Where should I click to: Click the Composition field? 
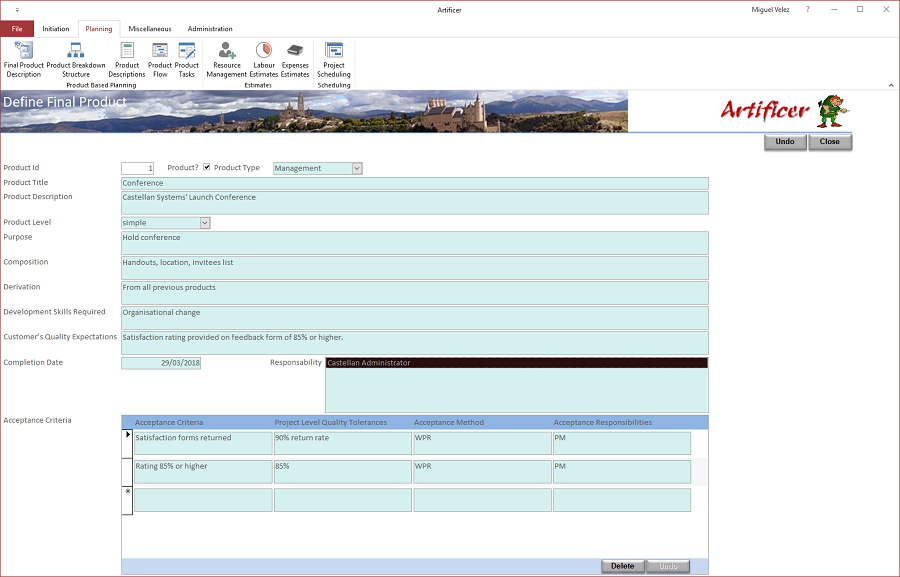[415, 268]
